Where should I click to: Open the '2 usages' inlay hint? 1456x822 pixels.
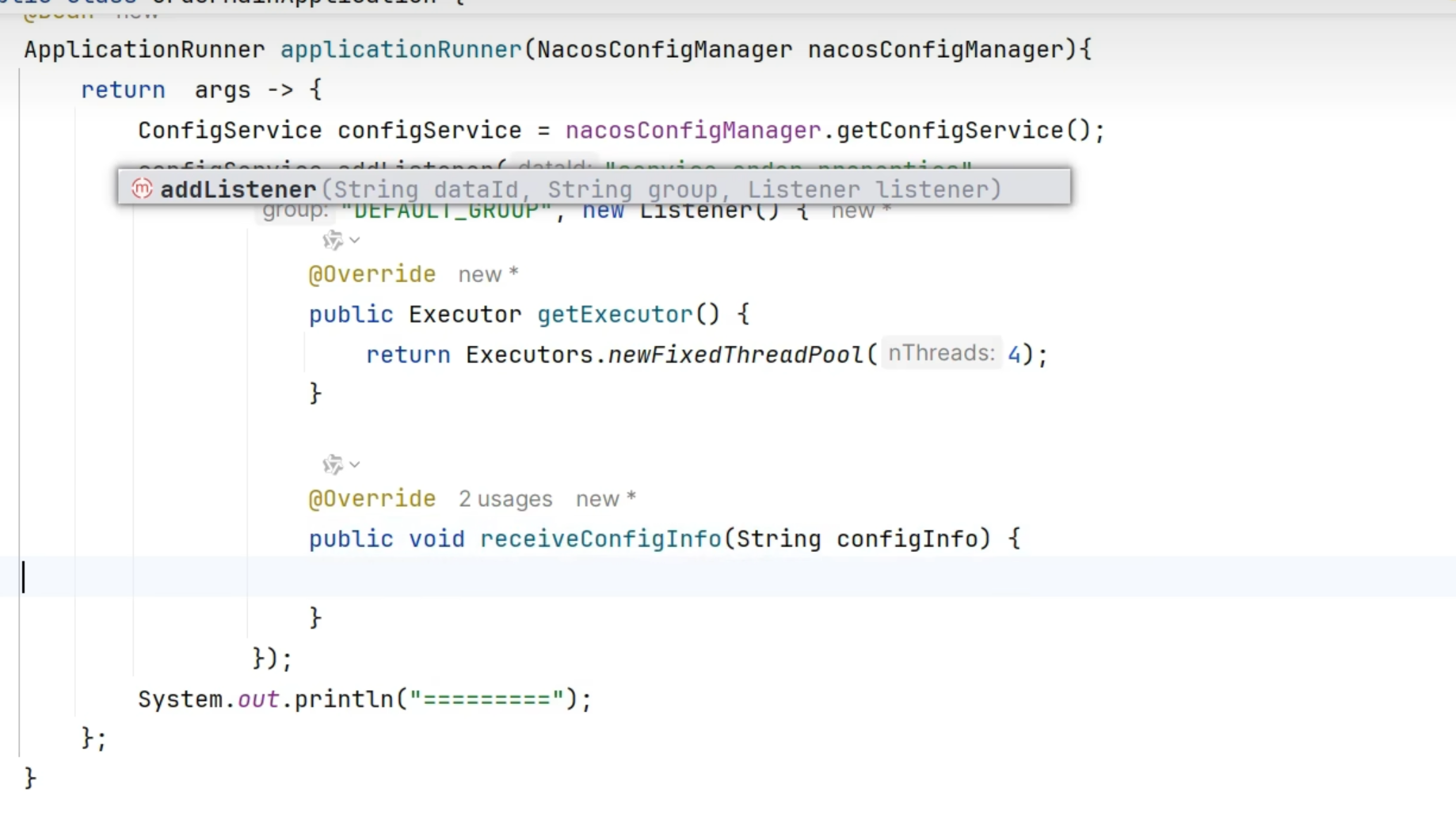(505, 499)
